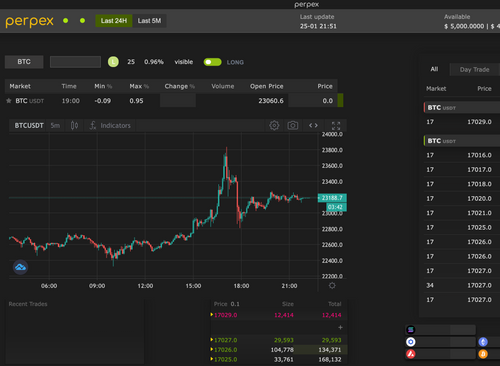Click the red ask price 17029.0 in order book
500x366 pixels.
point(225,315)
